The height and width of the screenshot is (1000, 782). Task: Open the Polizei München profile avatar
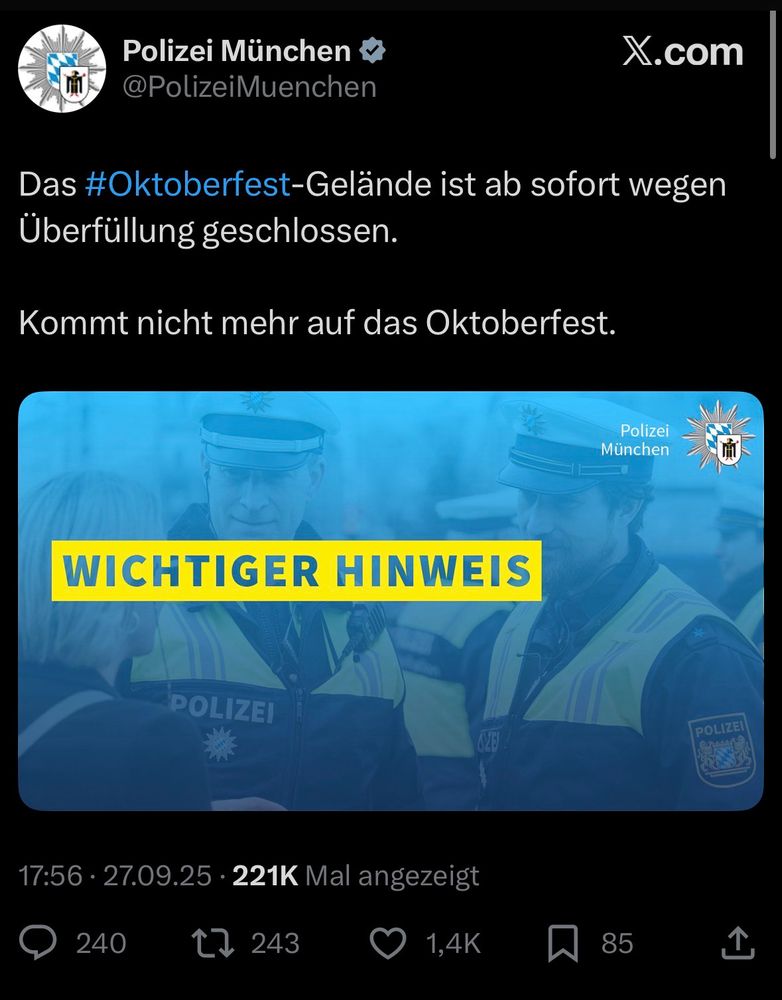pos(62,69)
